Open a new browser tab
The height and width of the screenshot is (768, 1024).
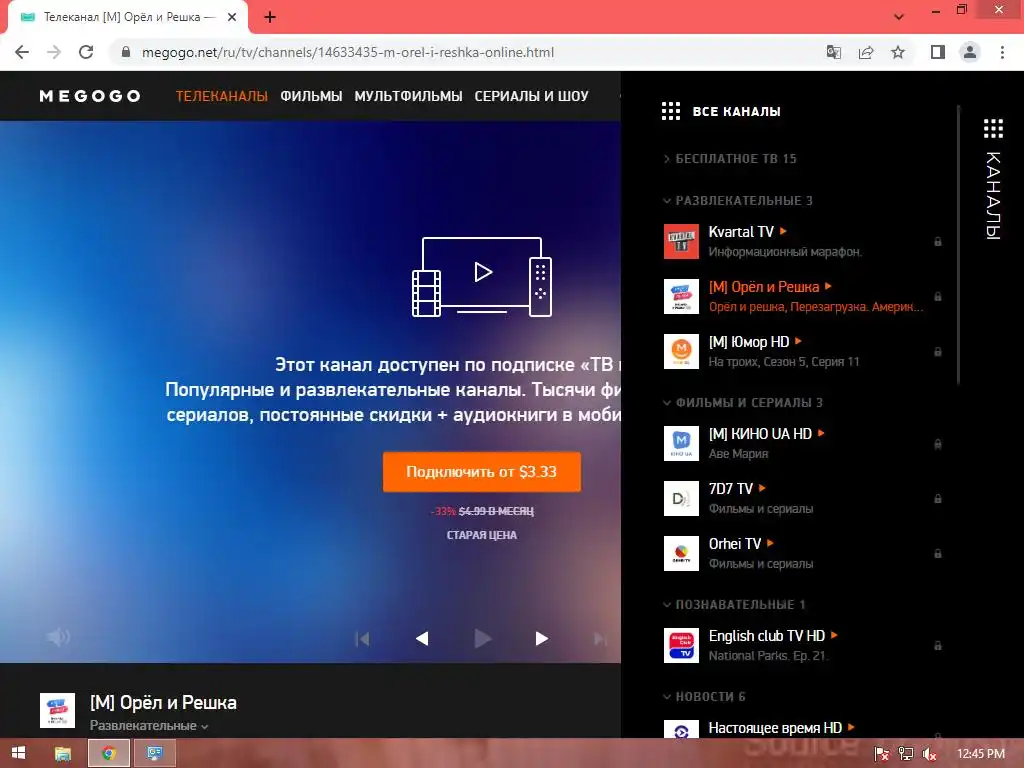(270, 18)
